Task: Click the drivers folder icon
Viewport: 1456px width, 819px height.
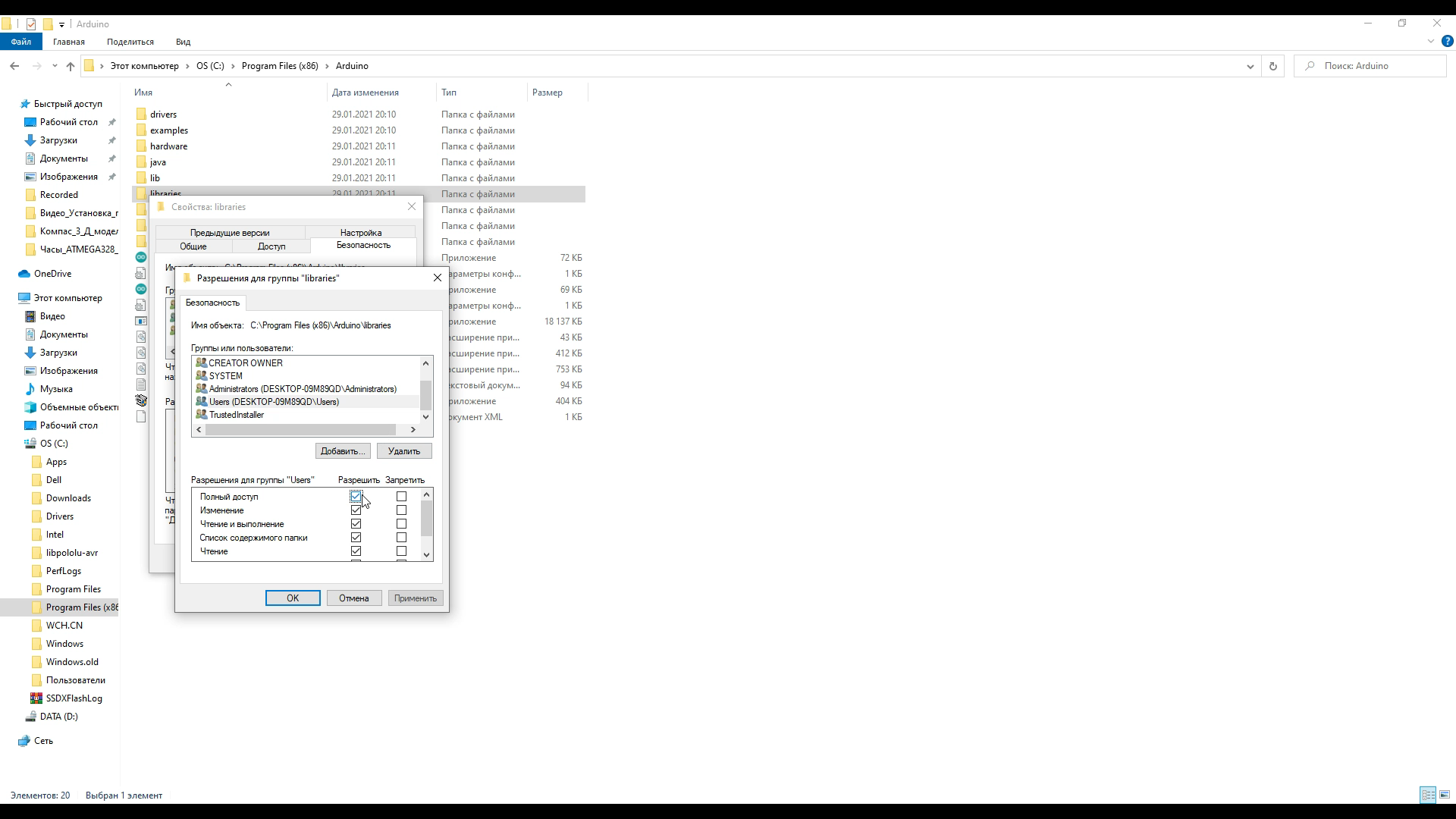Action: click(x=141, y=115)
